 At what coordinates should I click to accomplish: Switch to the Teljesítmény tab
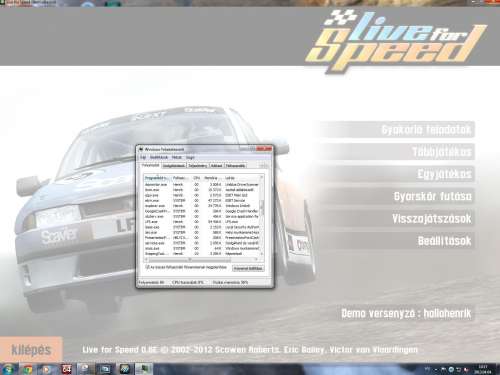coord(198,165)
